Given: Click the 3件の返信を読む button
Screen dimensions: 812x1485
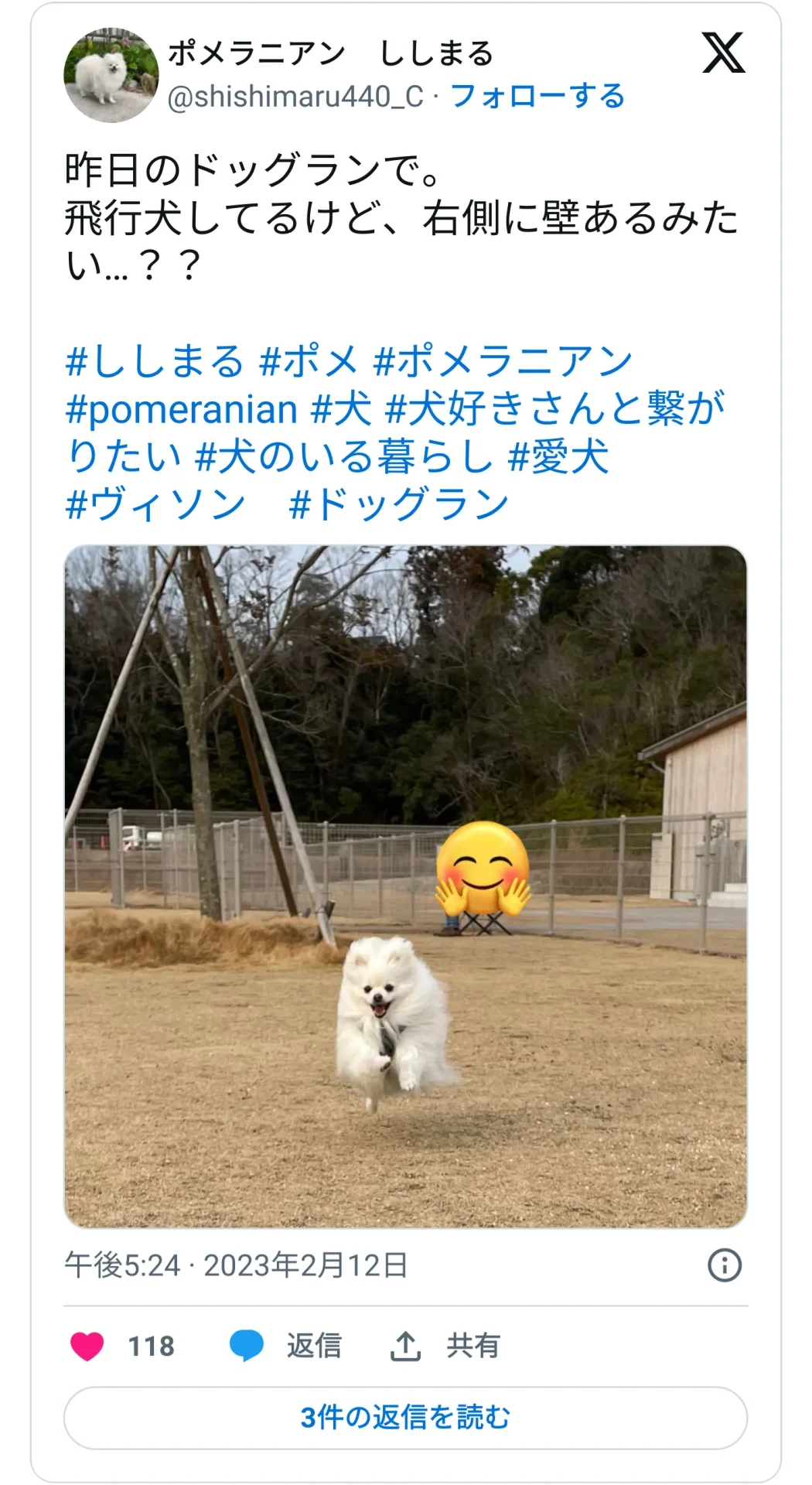Looking at the screenshot, I should tap(405, 1418).
